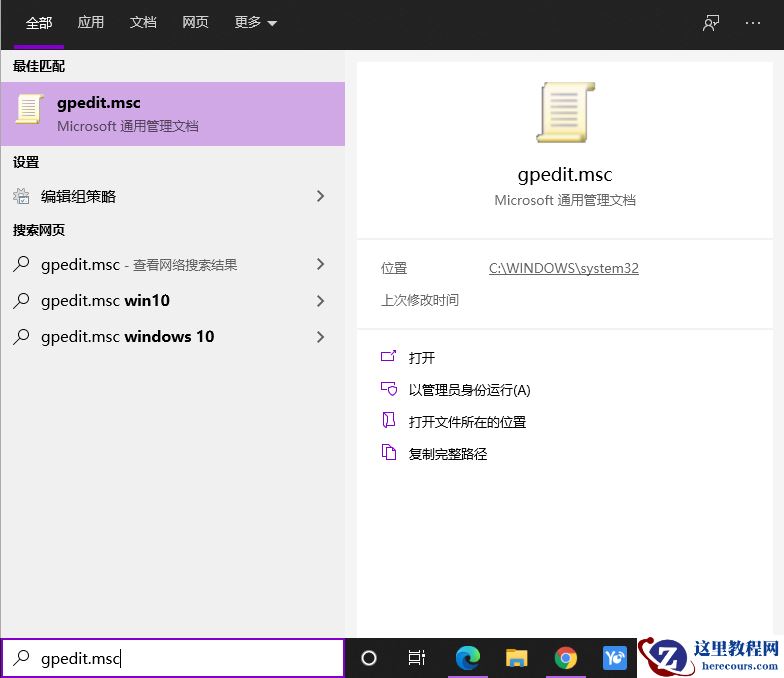Choose 以管理员身份运行(A)
This screenshot has height=678, width=784.
[x=470, y=390]
